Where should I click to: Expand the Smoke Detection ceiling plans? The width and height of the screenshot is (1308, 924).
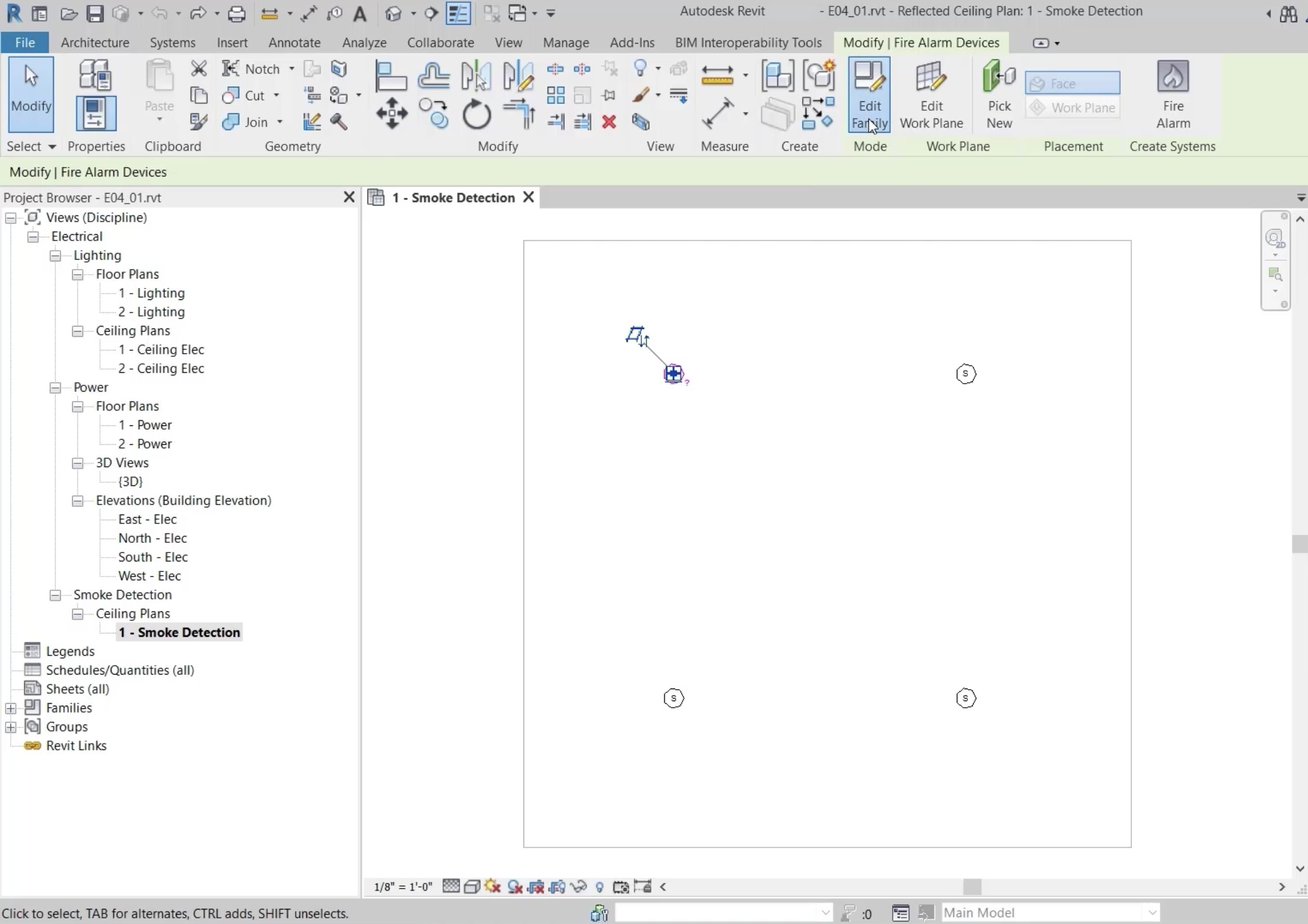[x=78, y=613]
